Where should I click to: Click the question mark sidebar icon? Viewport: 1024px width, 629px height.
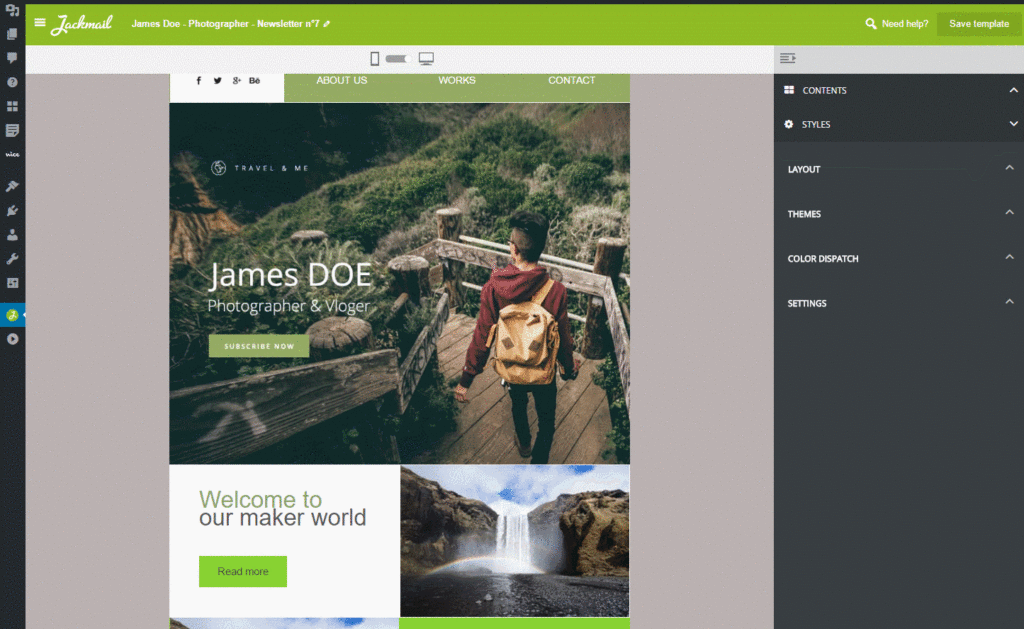tap(12, 82)
